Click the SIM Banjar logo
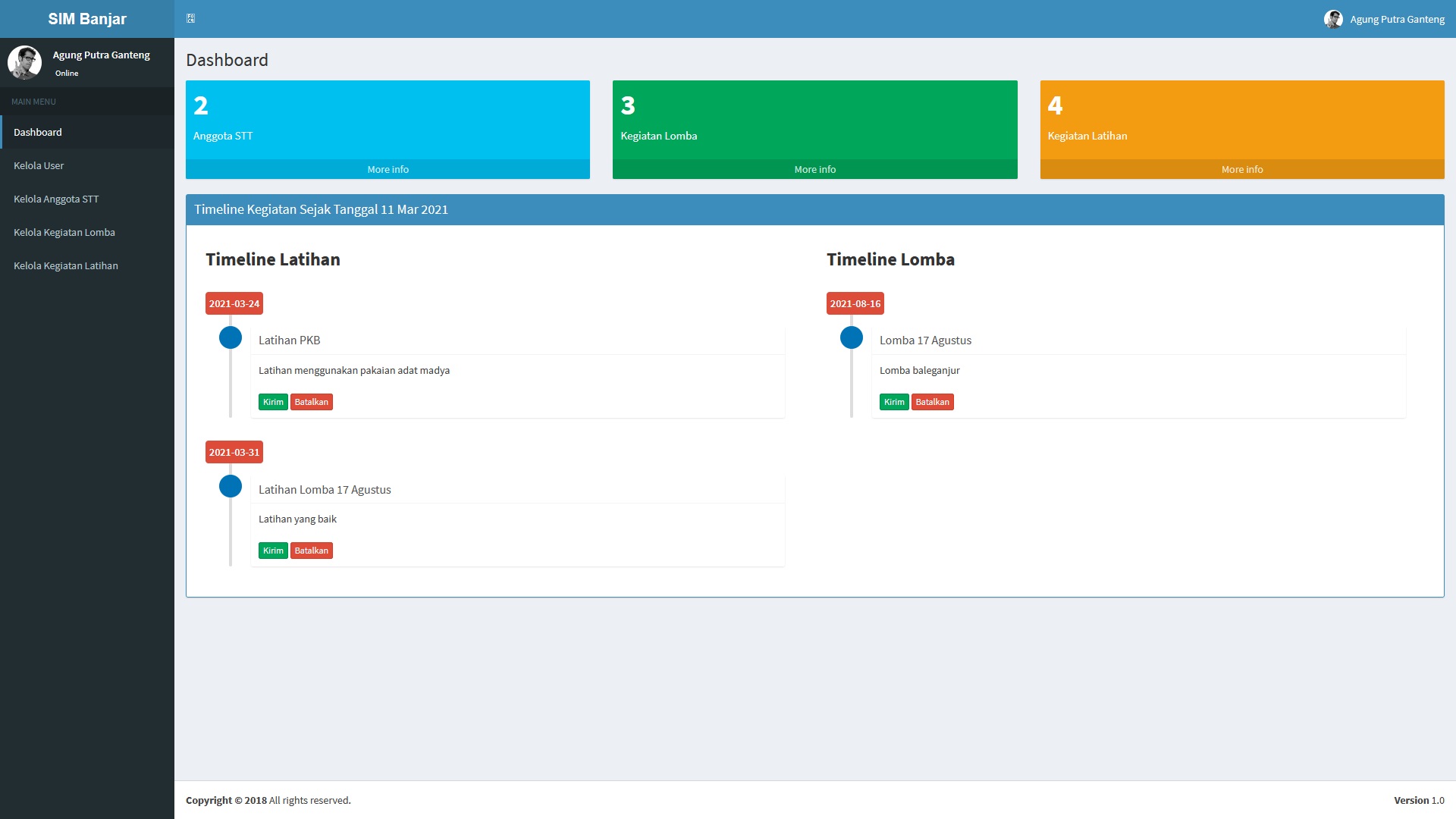This screenshot has width=1456, height=819. point(87,19)
